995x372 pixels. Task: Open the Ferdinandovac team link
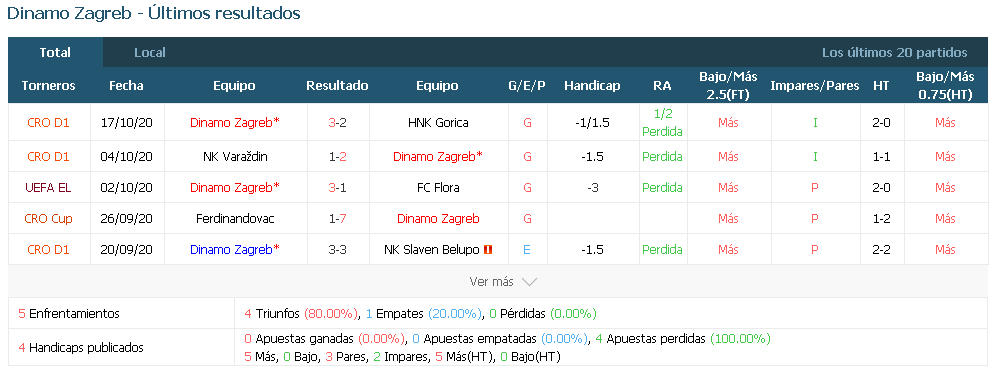click(235, 218)
